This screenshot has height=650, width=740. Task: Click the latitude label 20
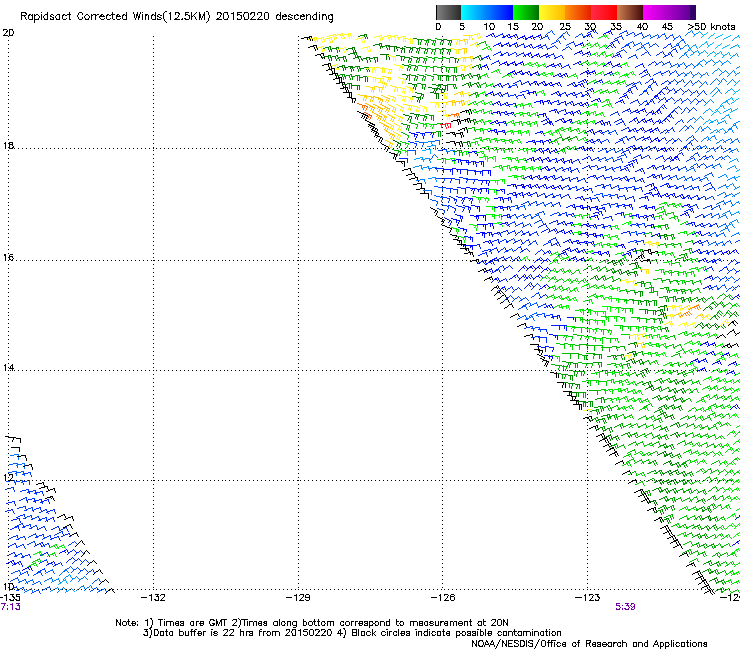[x=8, y=33]
